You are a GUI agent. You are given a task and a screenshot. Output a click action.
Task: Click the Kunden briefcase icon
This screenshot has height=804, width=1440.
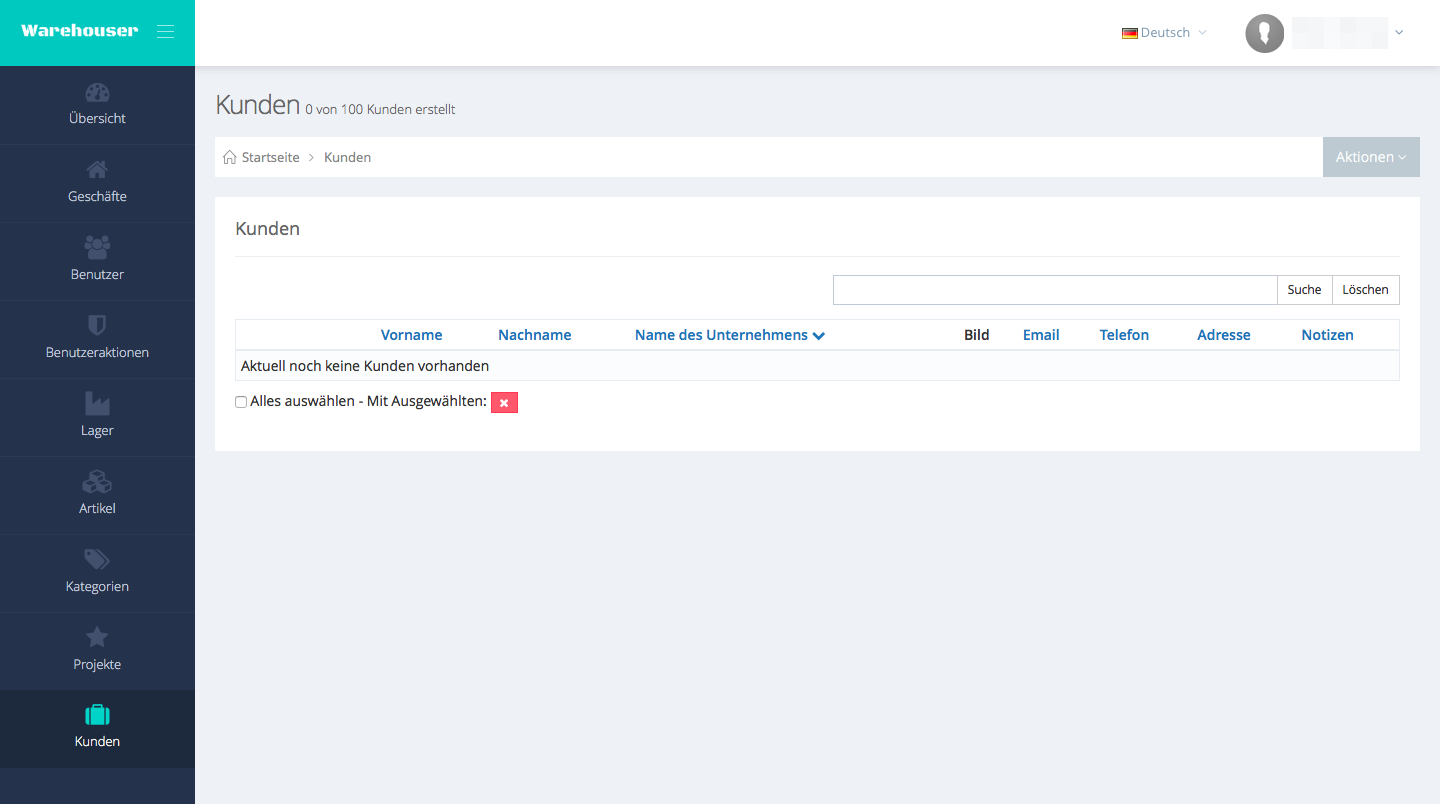point(97,715)
